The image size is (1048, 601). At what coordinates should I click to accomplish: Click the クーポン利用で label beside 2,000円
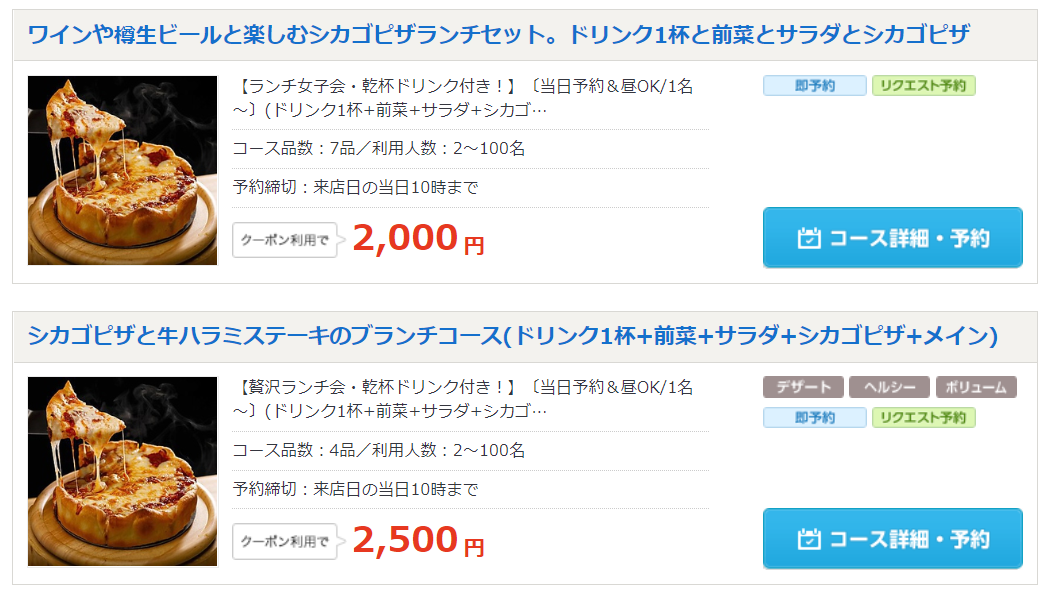[x=285, y=240]
